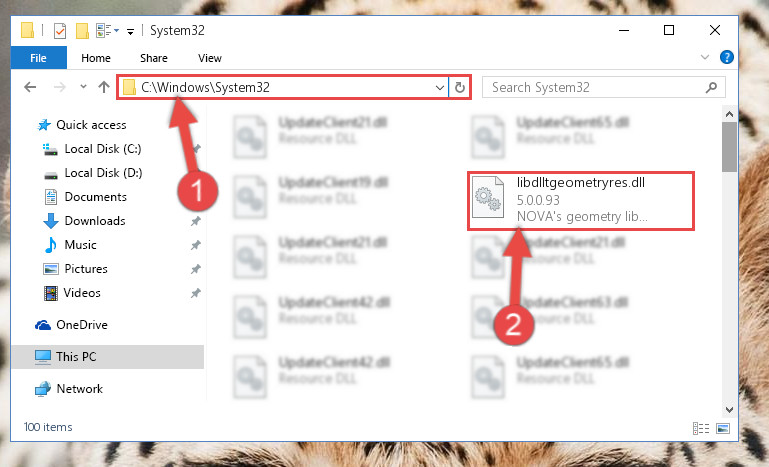Click into the Search System32 field
This screenshot has height=467, width=769.
(596, 87)
